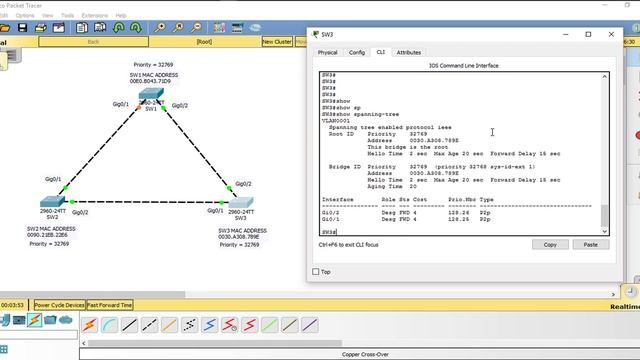The width and height of the screenshot is (640, 360).
Task: Open the Help menu
Action: (x=121, y=16)
